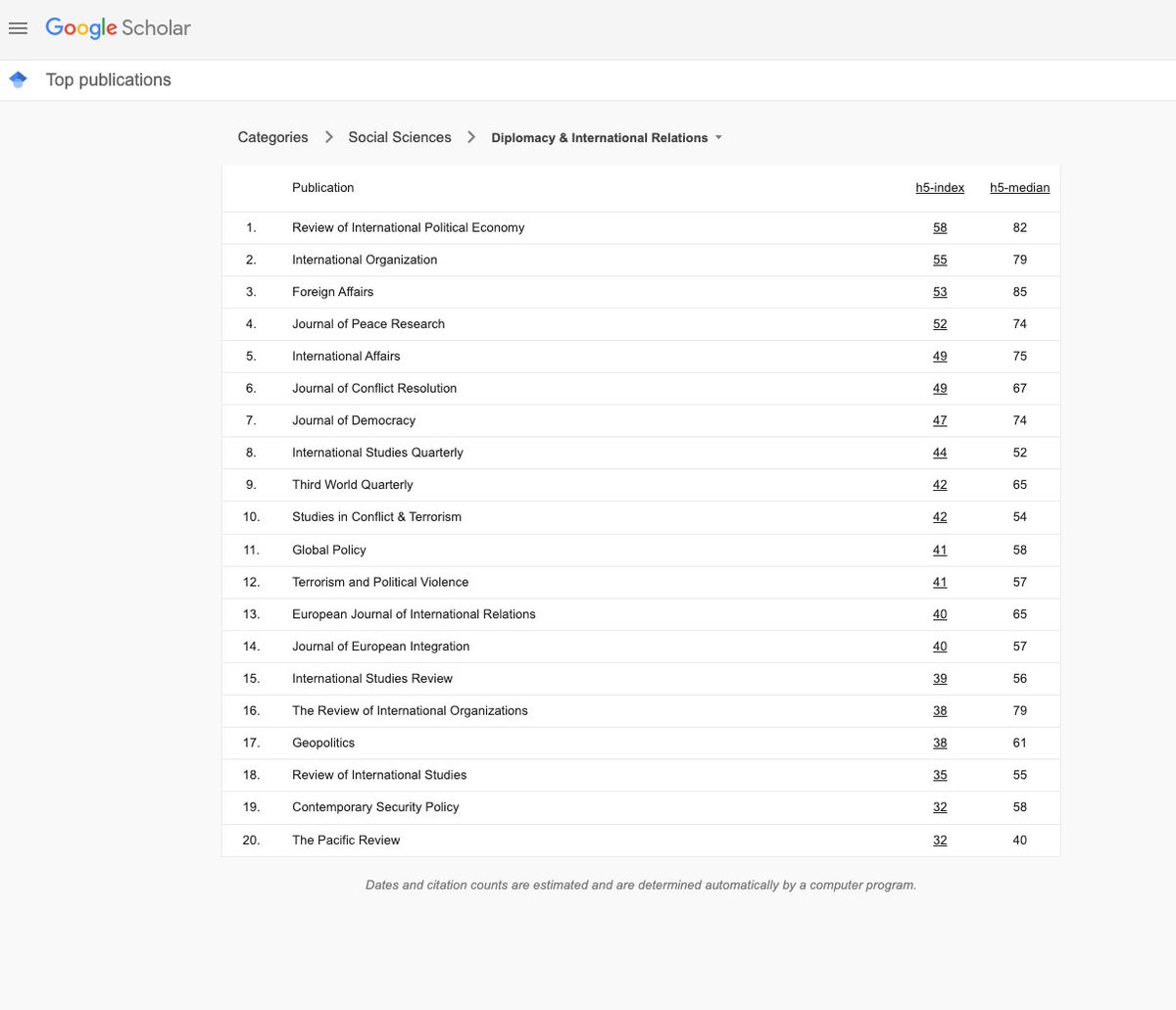Click the h5-median column header
The width and height of the screenshot is (1176, 1010).
coord(1019,188)
